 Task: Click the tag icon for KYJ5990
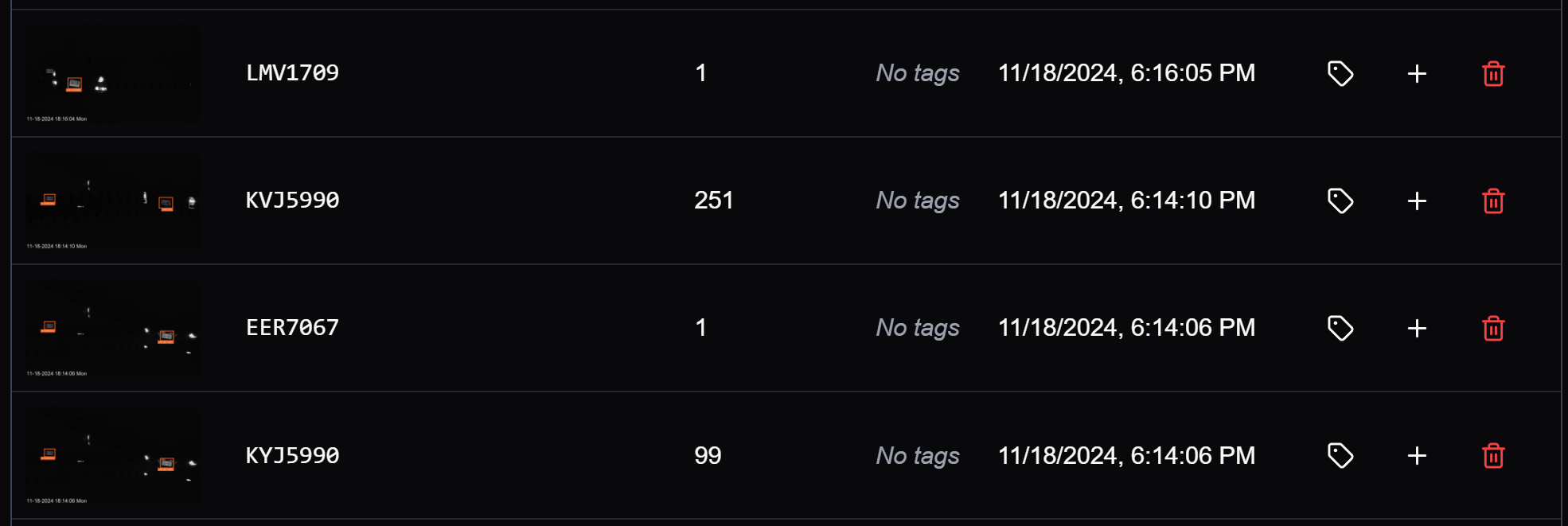pyautogui.click(x=1340, y=455)
